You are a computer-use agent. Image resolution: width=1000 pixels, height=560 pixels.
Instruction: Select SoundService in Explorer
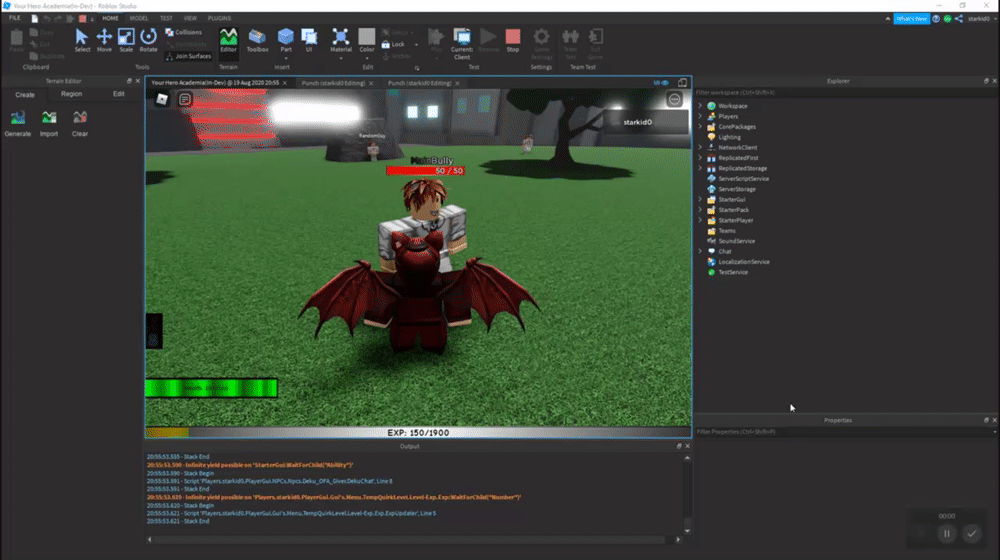[737, 241]
